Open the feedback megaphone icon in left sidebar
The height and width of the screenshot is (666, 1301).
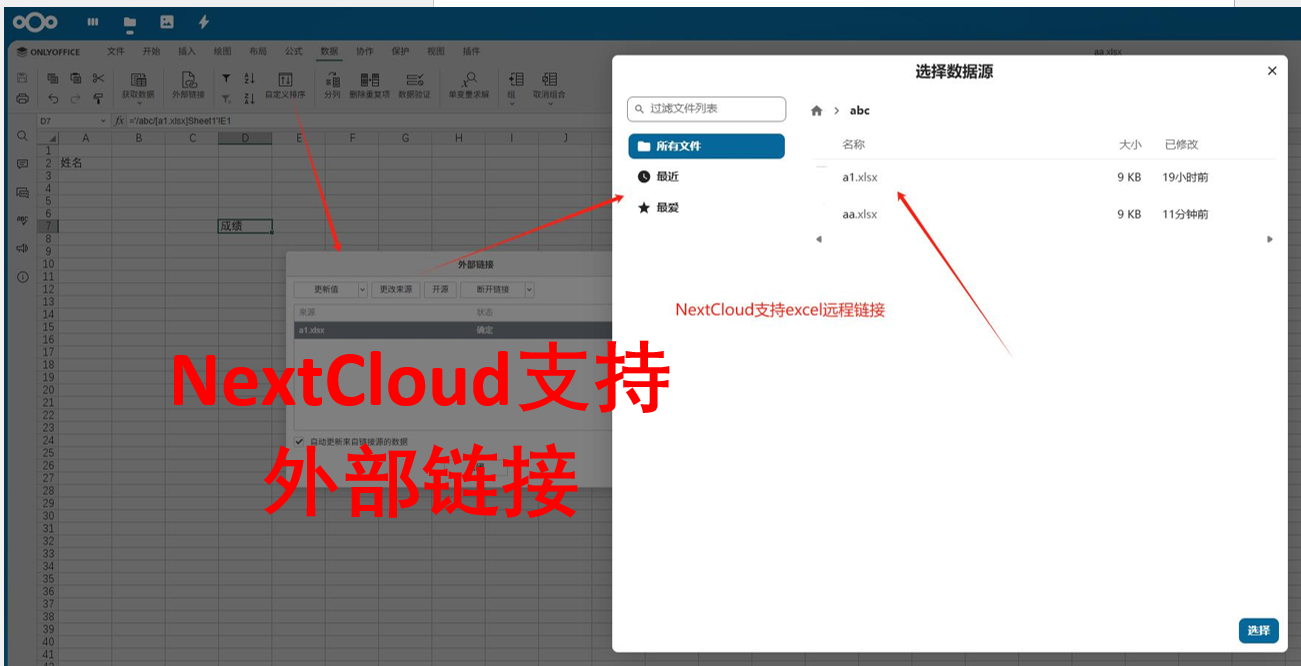tap(22, 248)
